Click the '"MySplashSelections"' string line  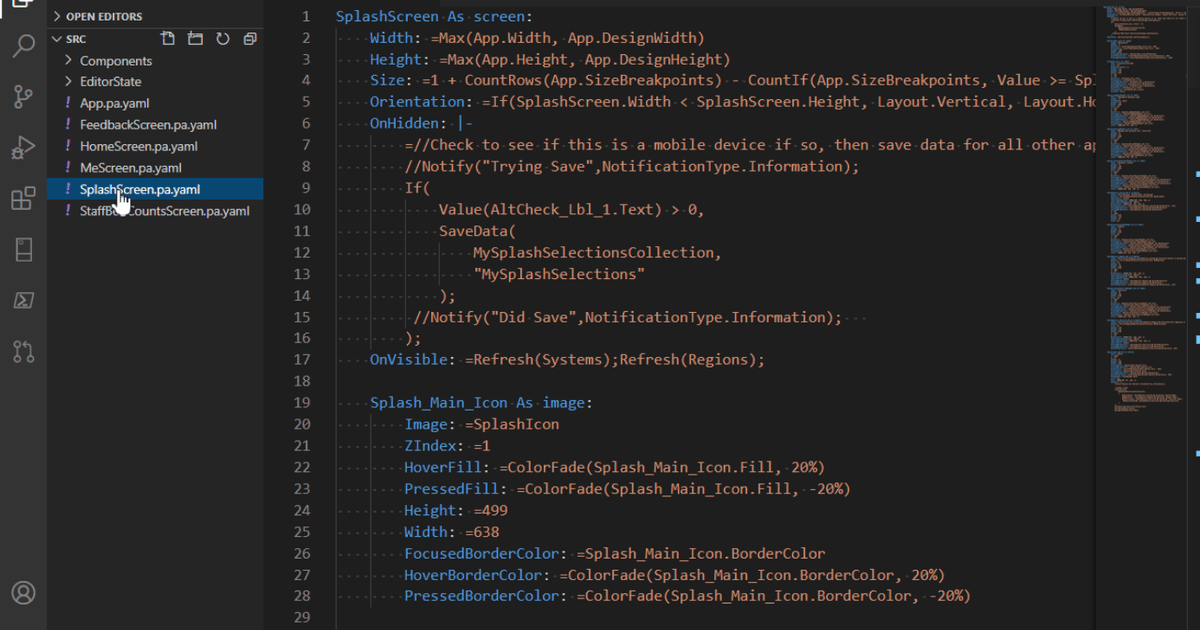[x=559, y=274]
